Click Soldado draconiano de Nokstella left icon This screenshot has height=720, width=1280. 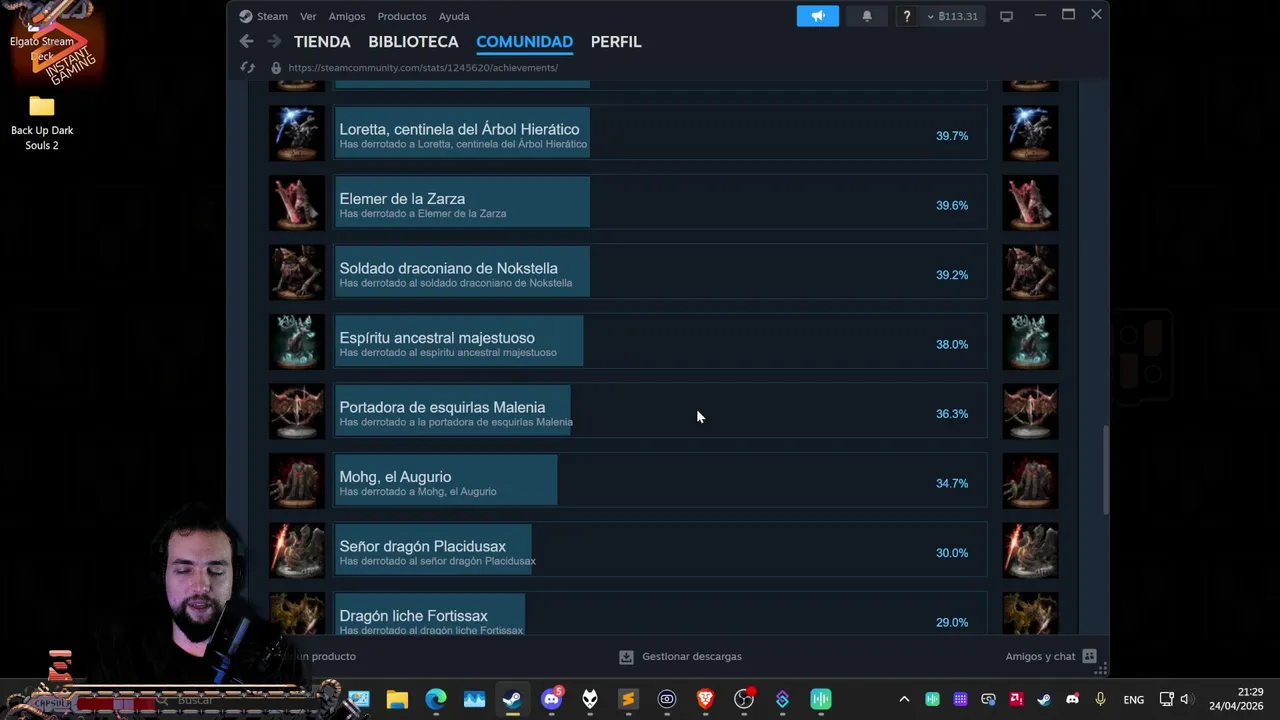[297, 272]
